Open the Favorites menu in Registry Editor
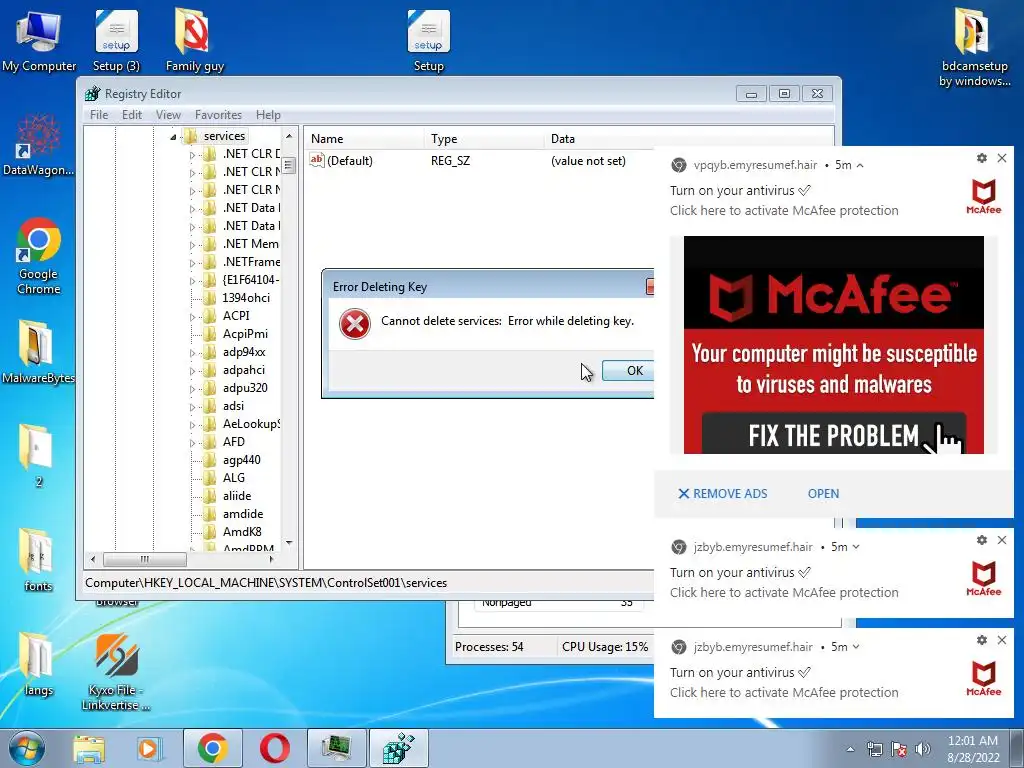1024x768 pixels. click(218, 115)
